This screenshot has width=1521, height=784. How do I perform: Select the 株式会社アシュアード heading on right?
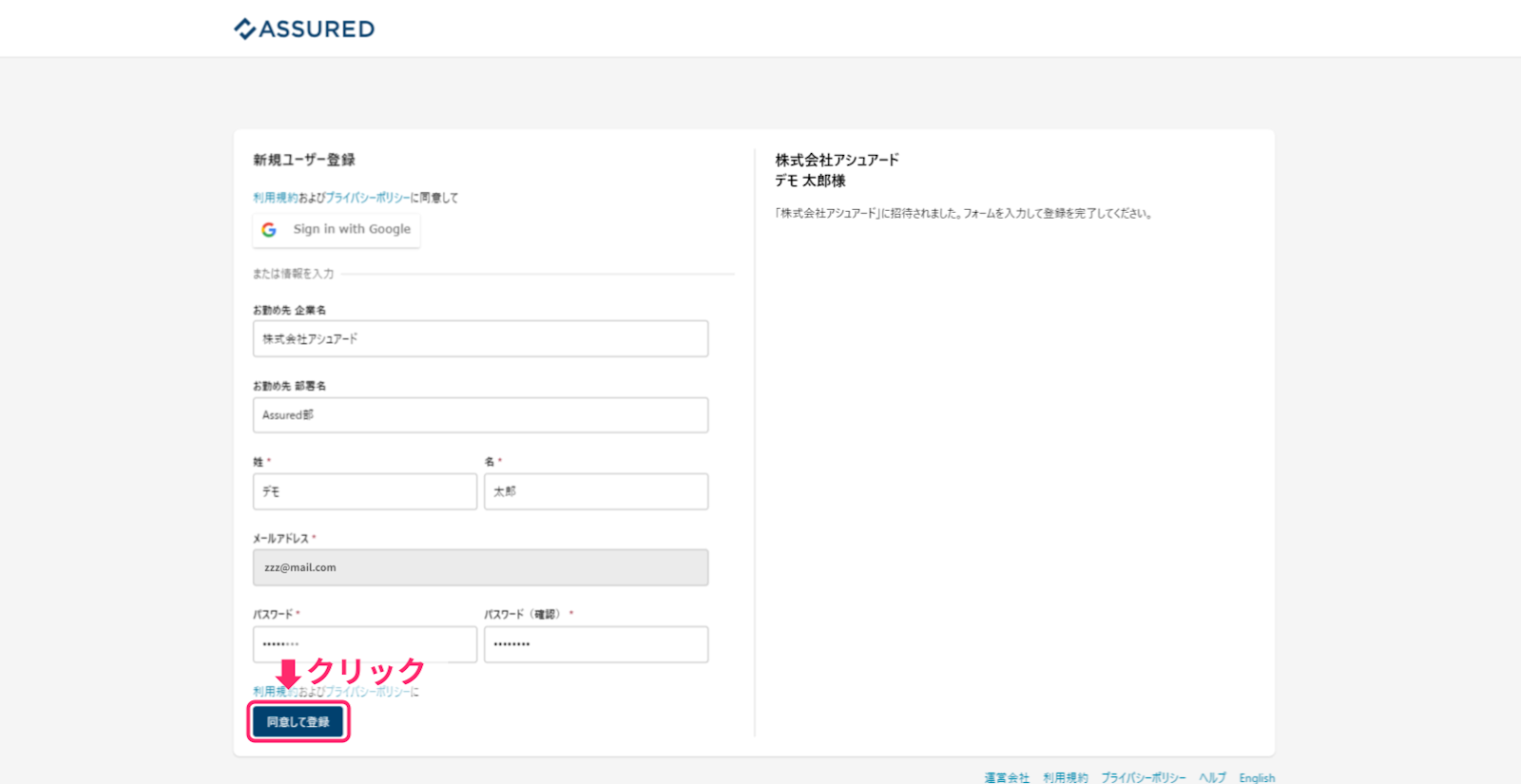[x=837, y=160]
